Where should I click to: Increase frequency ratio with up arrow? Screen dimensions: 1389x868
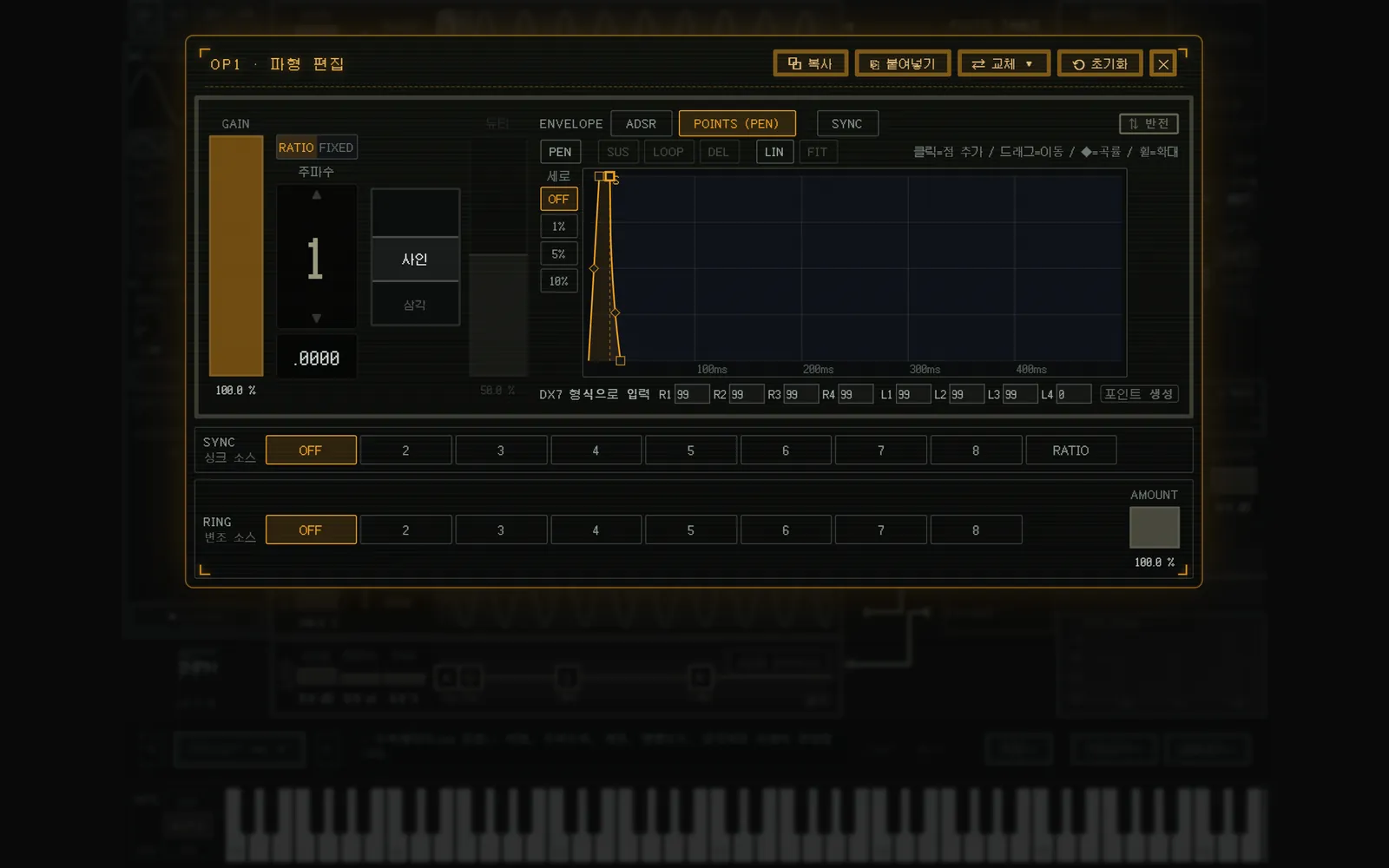pyautogui.click(x=317, y=195)
